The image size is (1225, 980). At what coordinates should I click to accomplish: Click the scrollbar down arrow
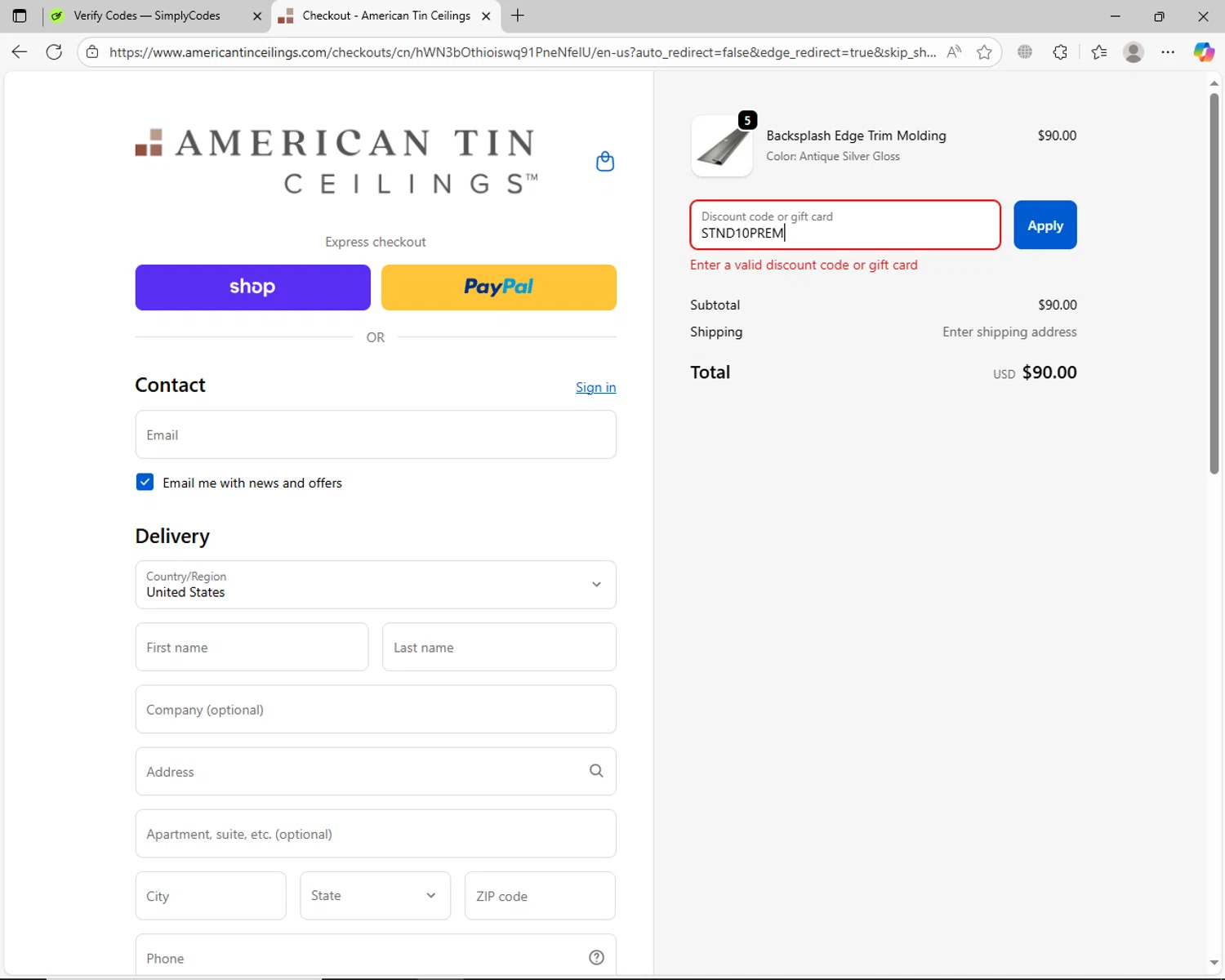[x=1214, y=963]
